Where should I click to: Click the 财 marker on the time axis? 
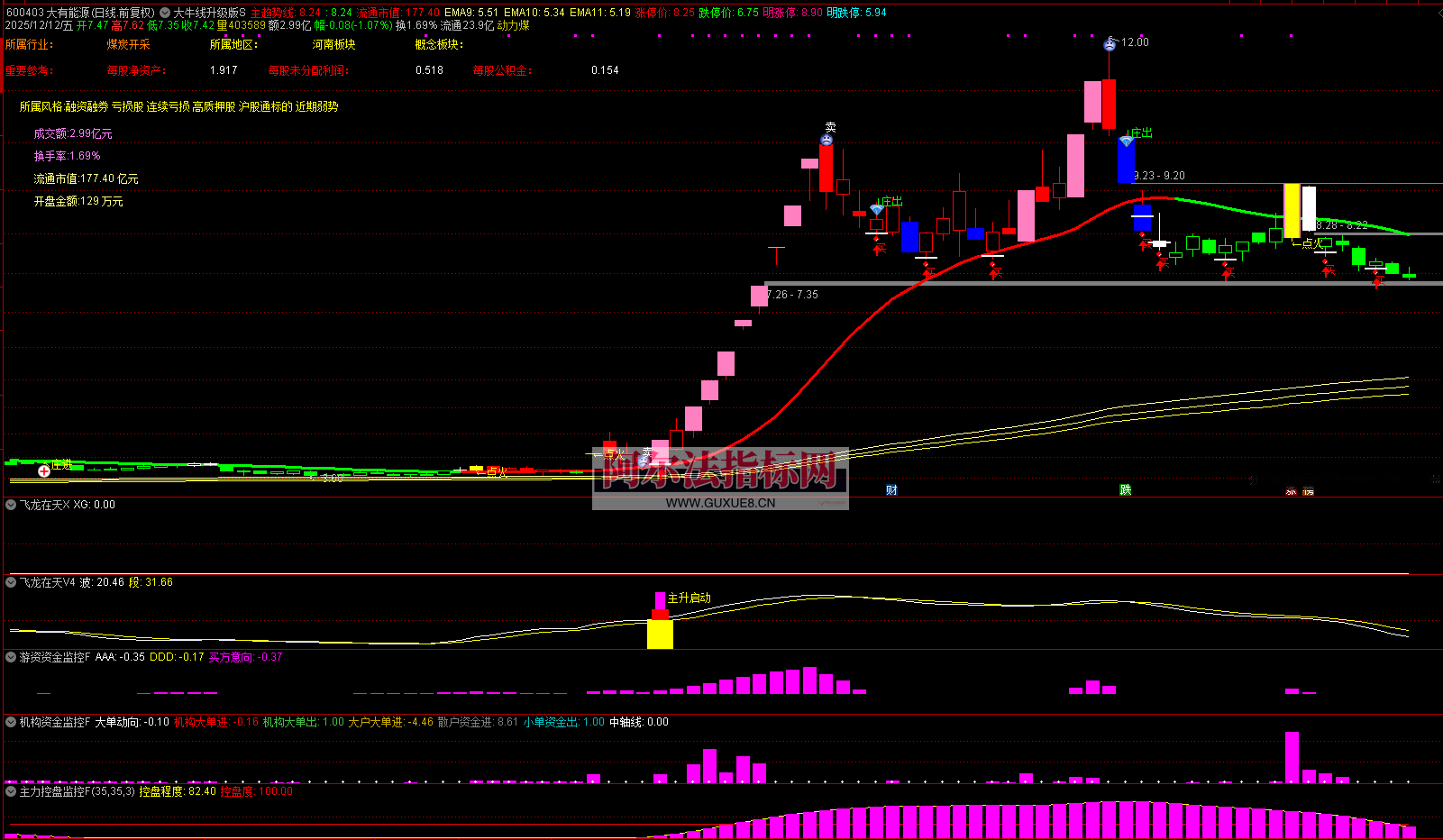pos(891,490)
